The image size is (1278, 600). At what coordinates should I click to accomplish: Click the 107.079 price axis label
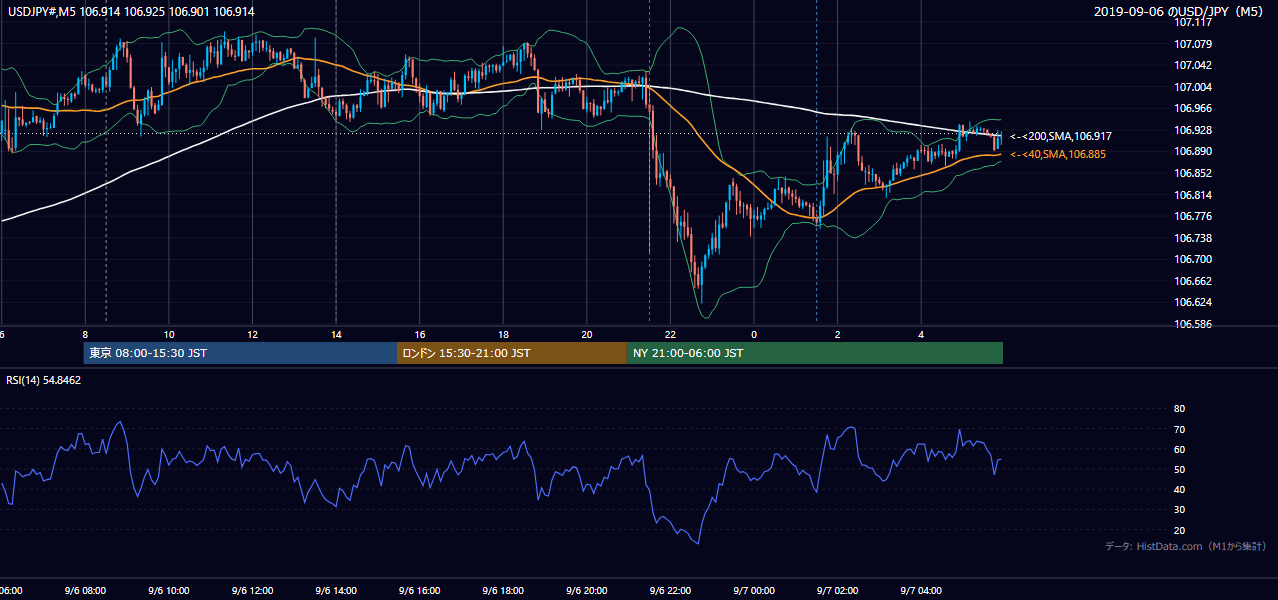pos(1192,44)
